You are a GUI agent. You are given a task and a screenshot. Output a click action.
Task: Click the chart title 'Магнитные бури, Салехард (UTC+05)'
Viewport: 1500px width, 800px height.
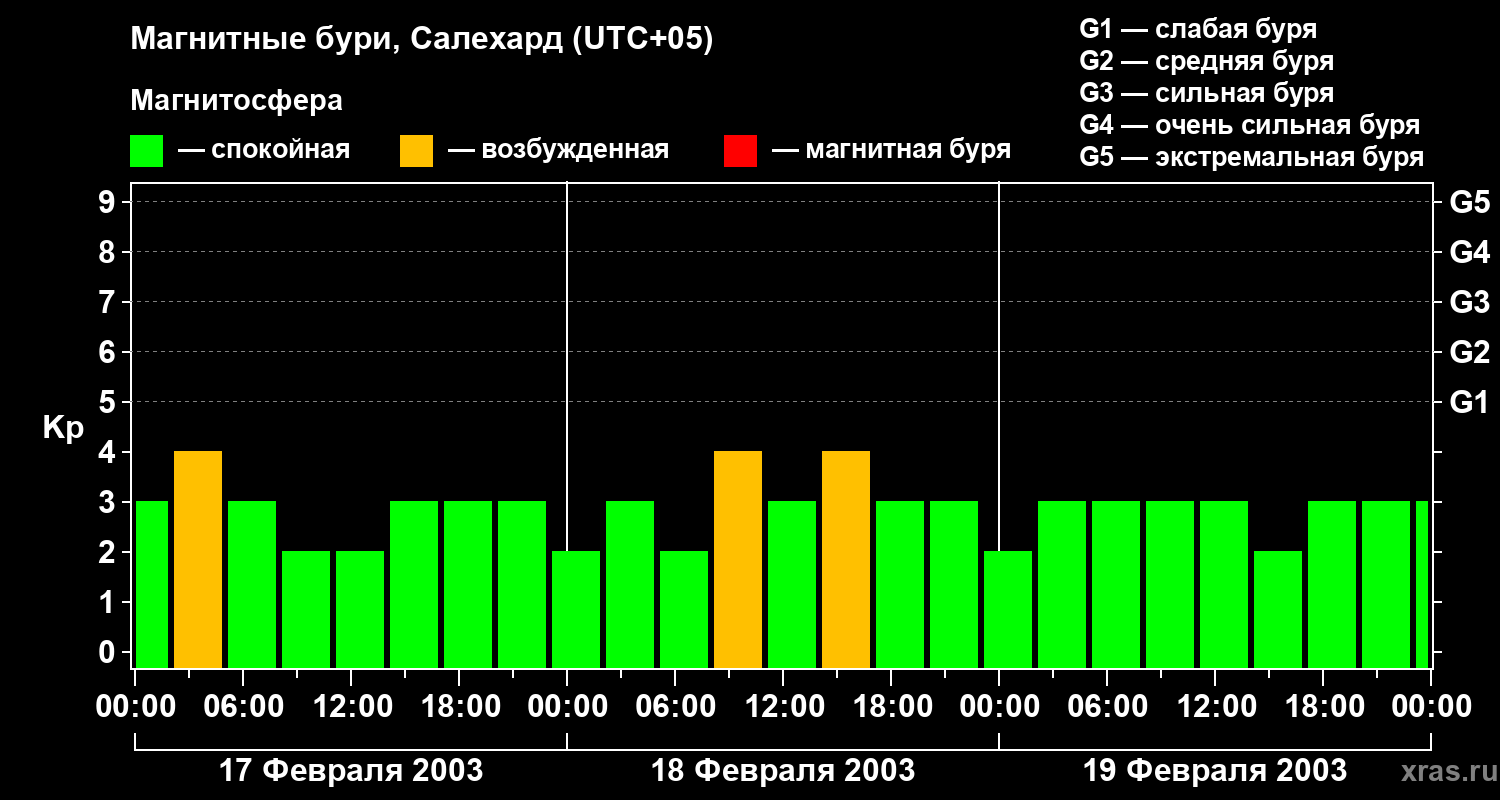[x=422, y=40]
